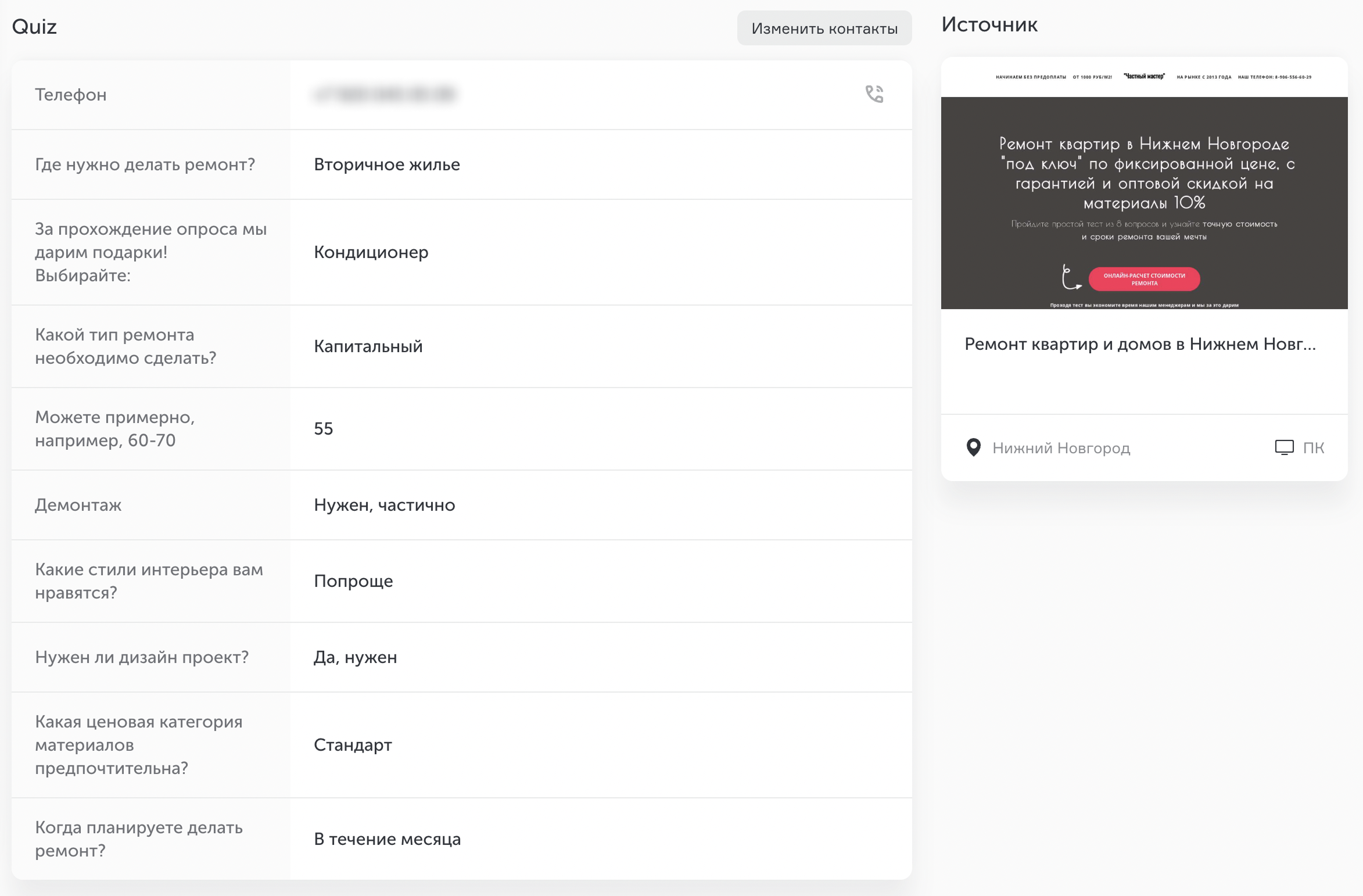Click the Какая ценовая категория question label

coord(139,745)
